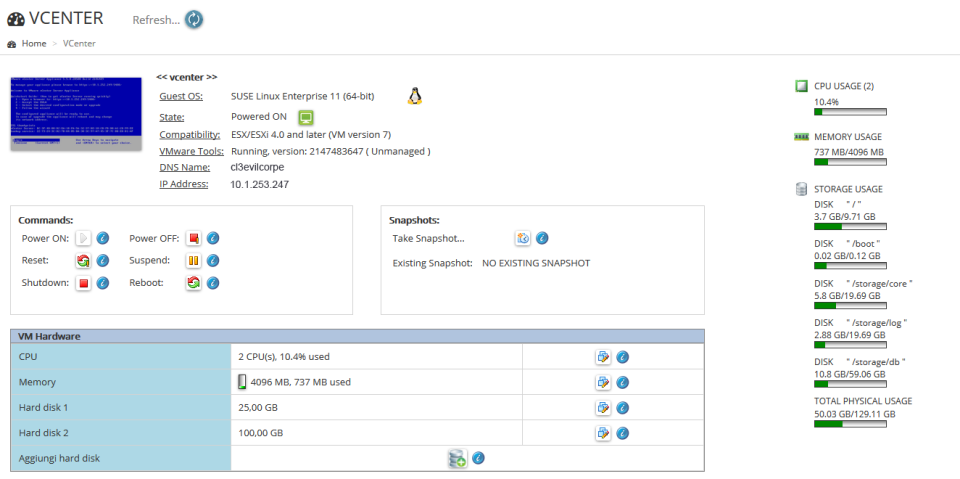Click the Linux penguin icon
960x479 pixels.
(415, 96)
